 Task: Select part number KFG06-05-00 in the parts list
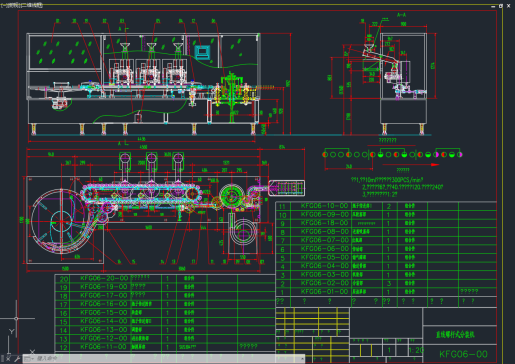point(324,257)
